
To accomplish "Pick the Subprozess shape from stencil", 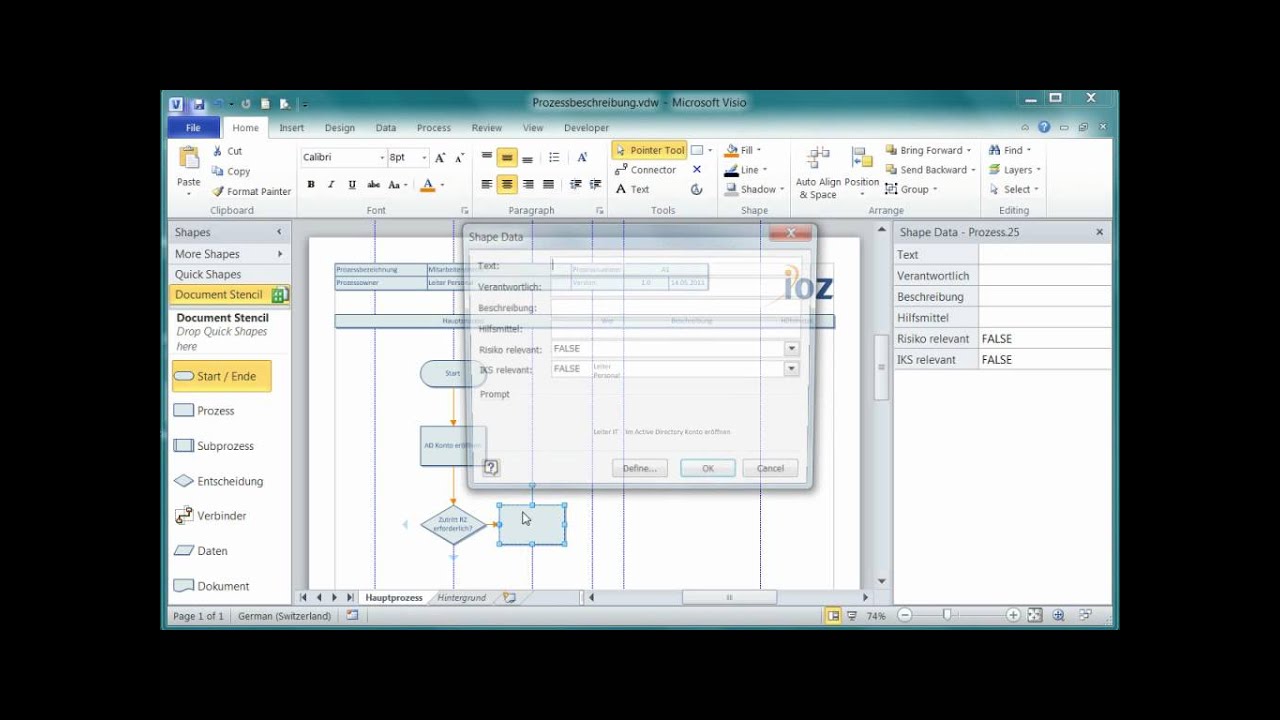I will 215,446.
